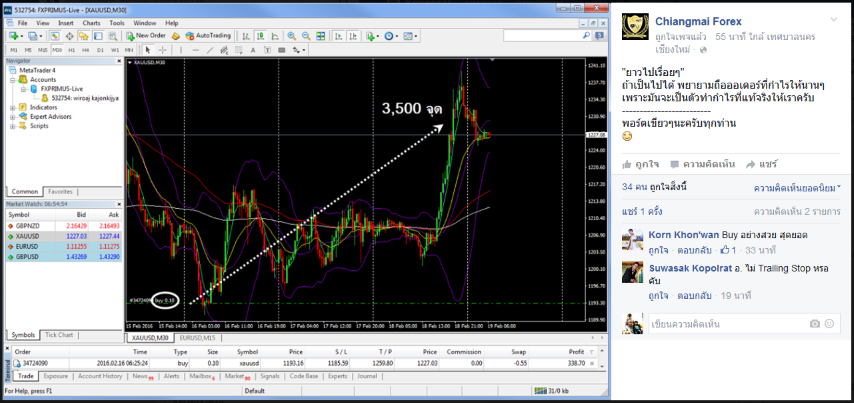Select the Text 'A' drawing tool

(253, 50)
